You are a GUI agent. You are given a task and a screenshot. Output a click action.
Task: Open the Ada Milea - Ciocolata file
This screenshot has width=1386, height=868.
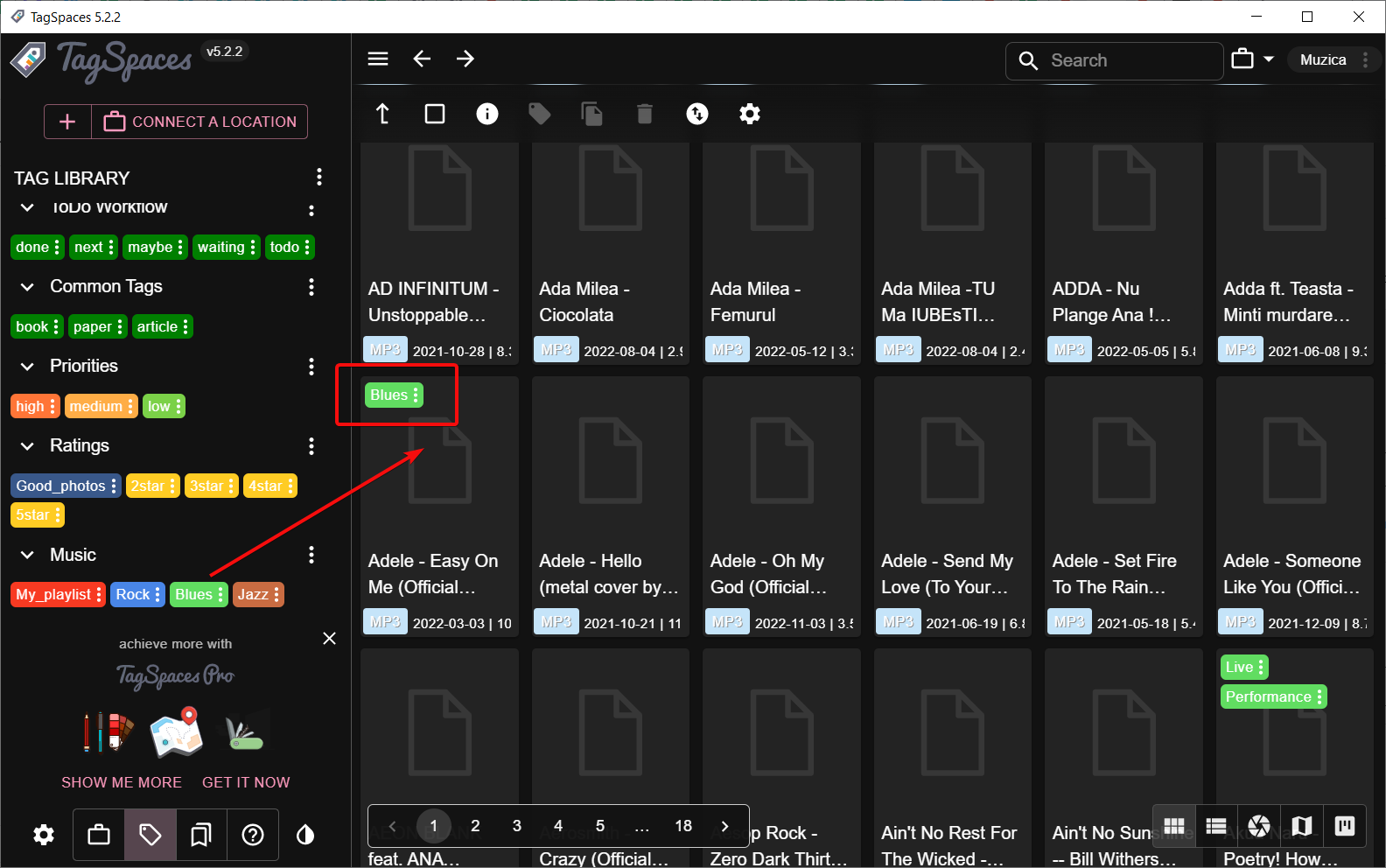610,252
